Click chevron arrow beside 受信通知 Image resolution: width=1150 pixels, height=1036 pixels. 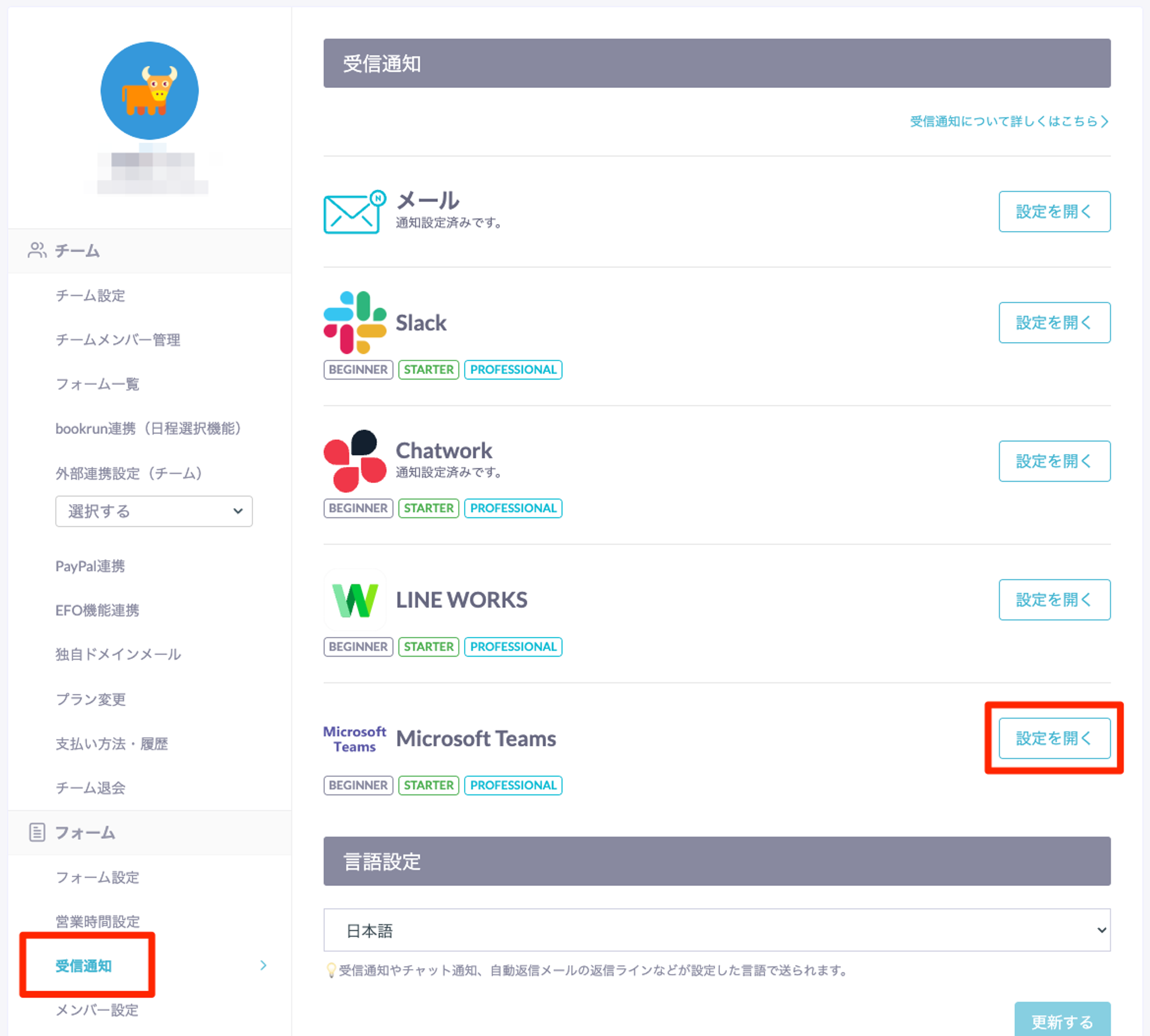(263, 965)
